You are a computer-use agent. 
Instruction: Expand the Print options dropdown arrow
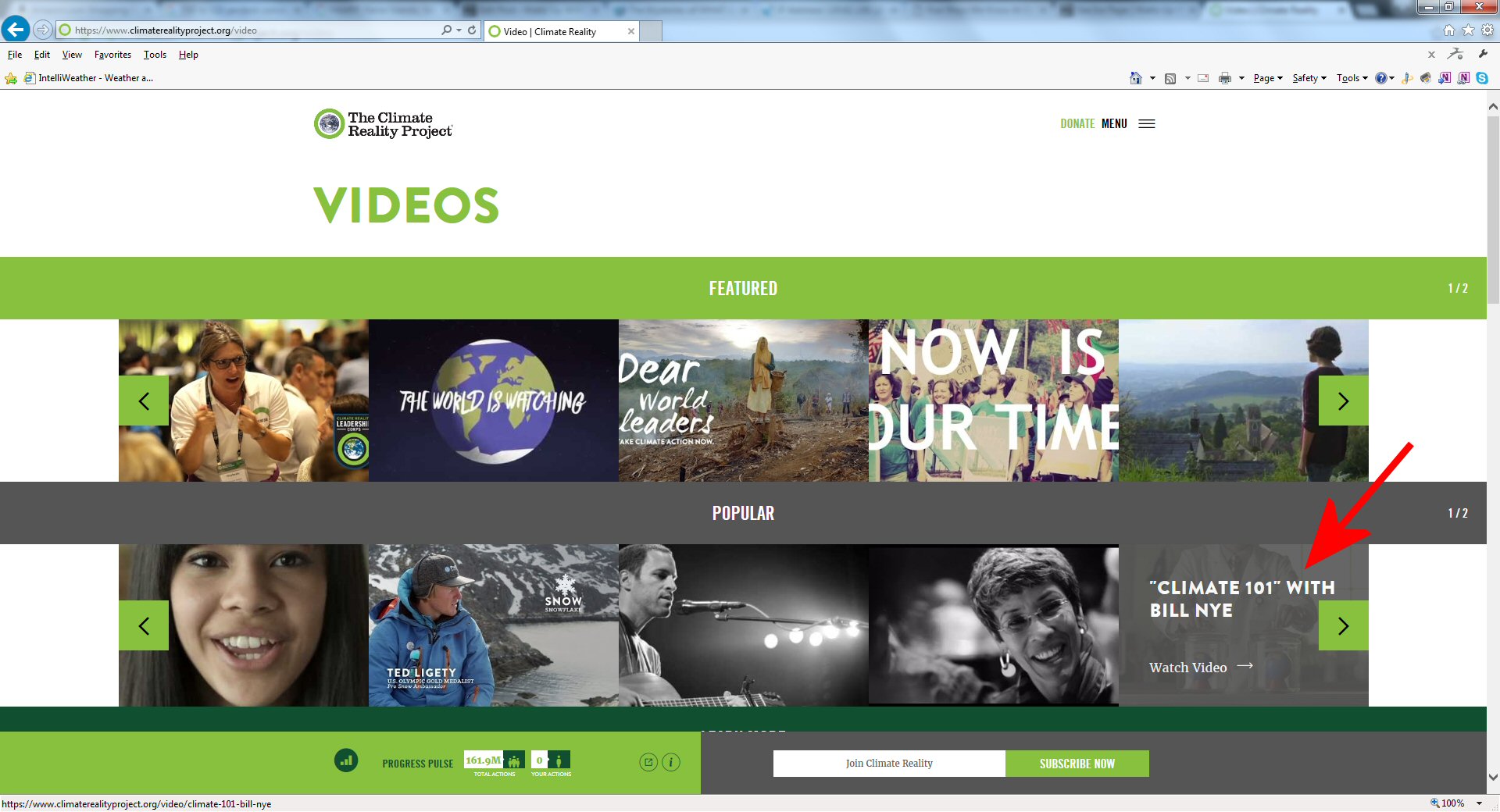click(1241, 78)
